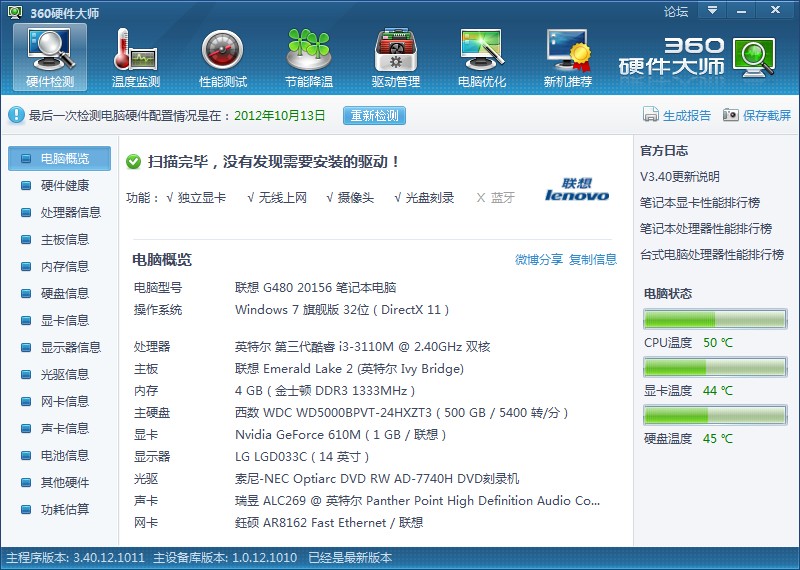Image resolution: width=800 pixels, height=570 pixels.
Task: Open 台式电脑处理器性能排行榜 link
Action: pyautogui.click(x=712, y=255)
